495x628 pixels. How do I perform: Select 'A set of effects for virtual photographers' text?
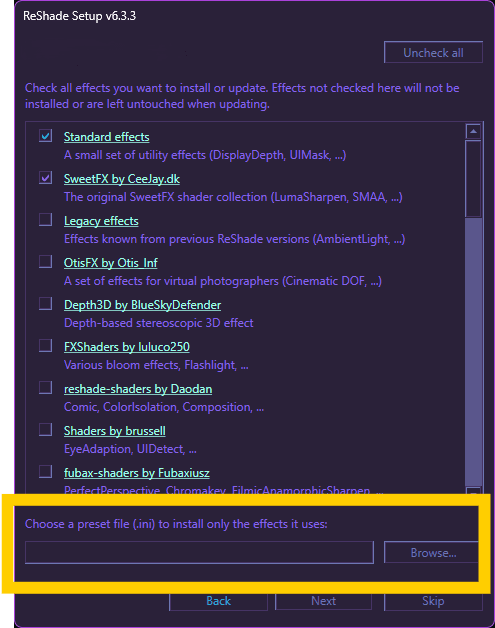point(223,281)
